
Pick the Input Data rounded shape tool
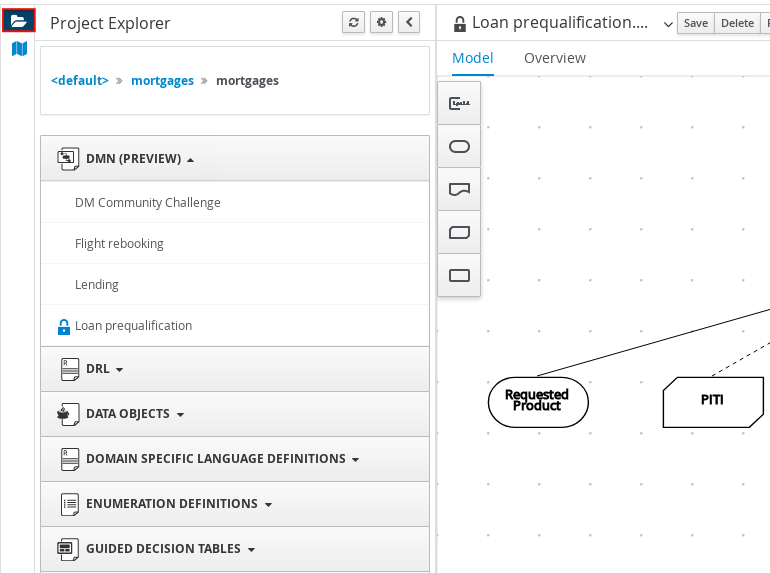pyautogui.click(x=460, y=147)
